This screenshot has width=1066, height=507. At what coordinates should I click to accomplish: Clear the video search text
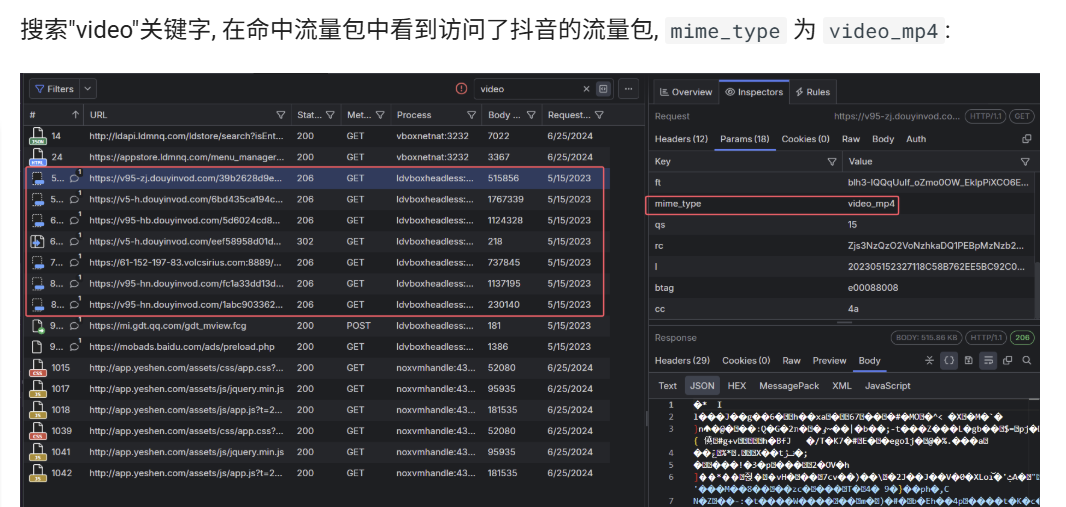[587, 89]
